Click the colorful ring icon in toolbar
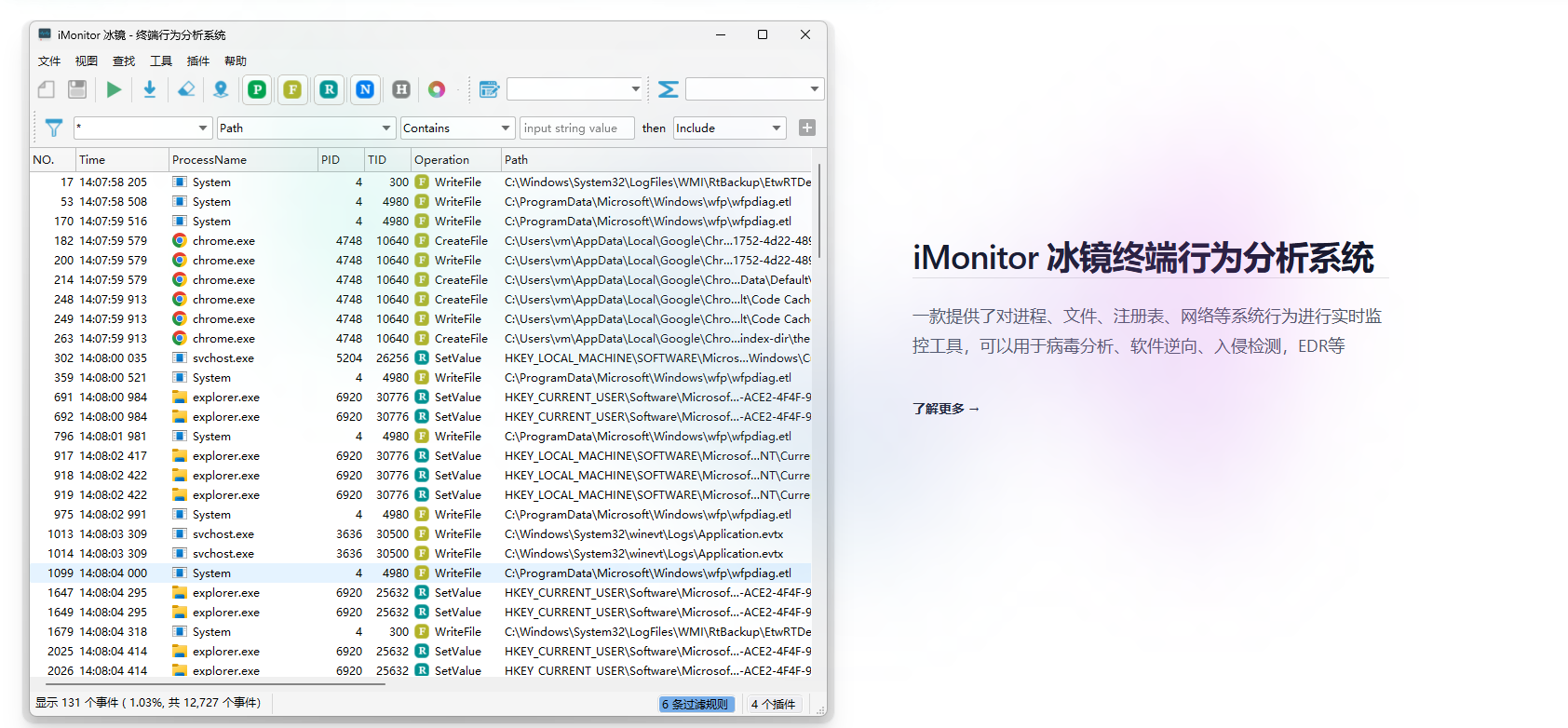 [x=437, y=89]
